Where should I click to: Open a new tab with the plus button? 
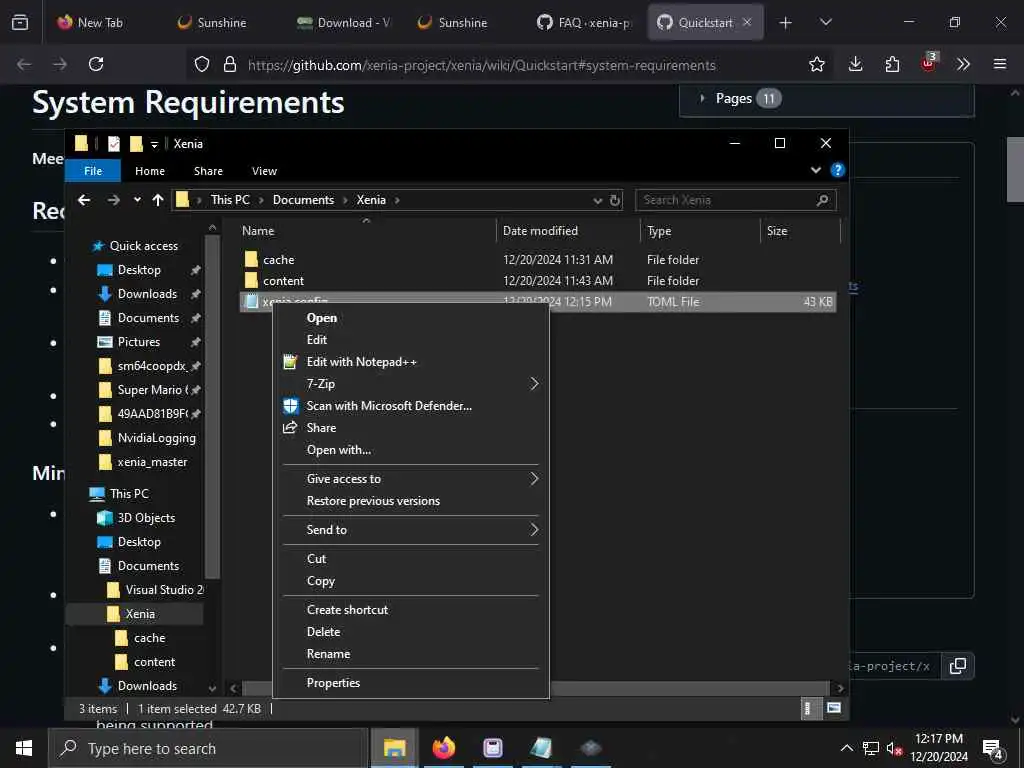786,23
